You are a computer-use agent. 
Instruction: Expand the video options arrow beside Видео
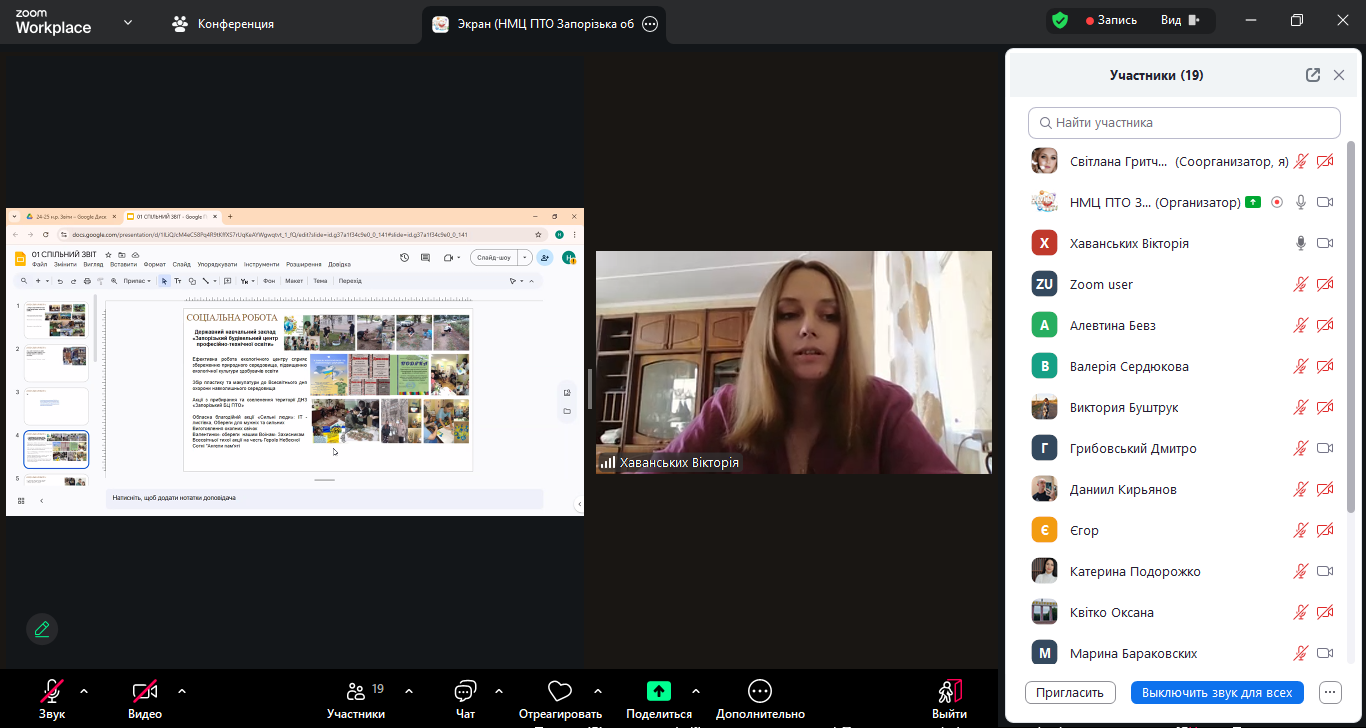click(182, 691)
